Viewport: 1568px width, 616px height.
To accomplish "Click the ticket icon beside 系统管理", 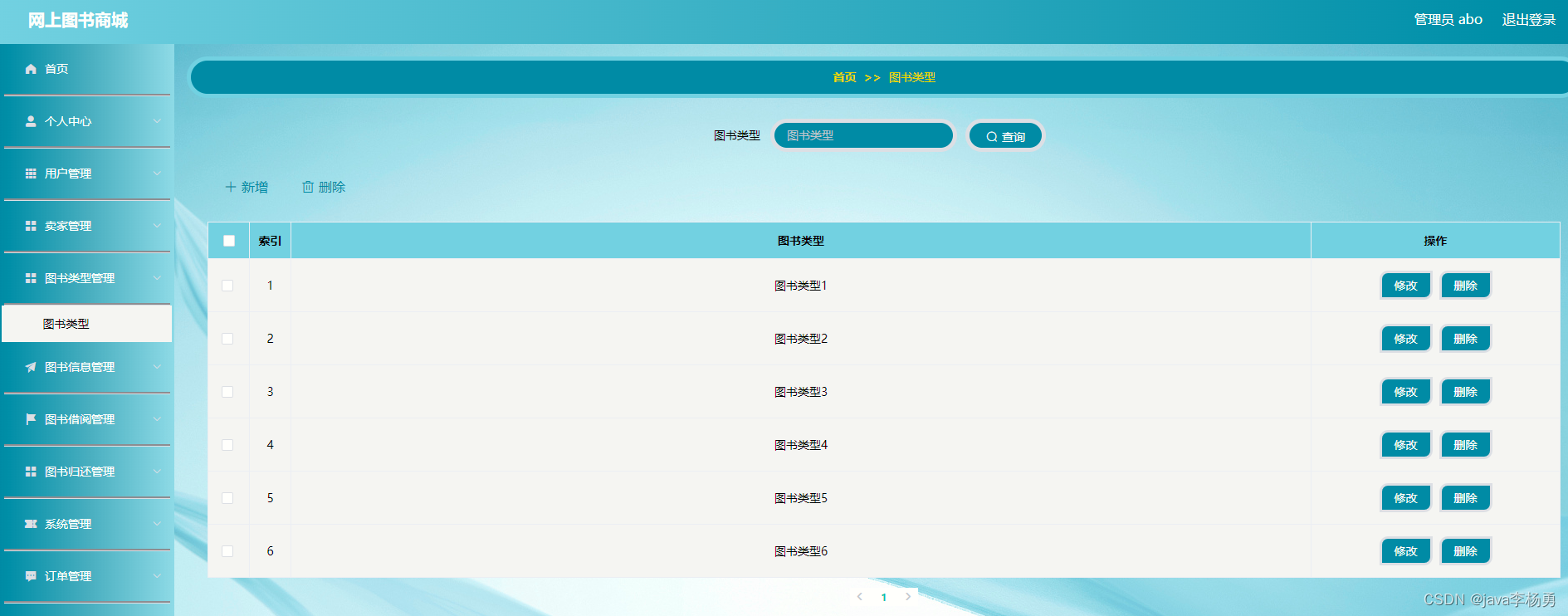I will point(31,524).
